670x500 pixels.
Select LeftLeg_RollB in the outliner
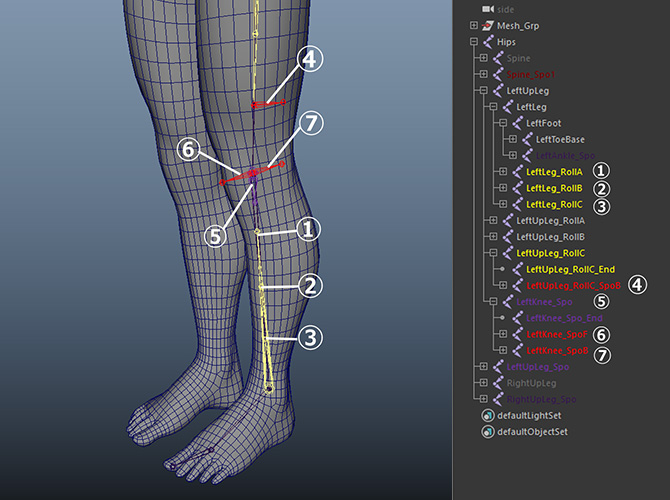click(x=554, y=188)
